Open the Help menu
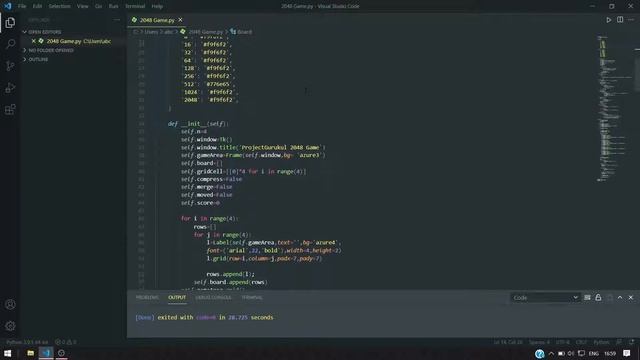This screenshot has width=640, height=360. 157,6
